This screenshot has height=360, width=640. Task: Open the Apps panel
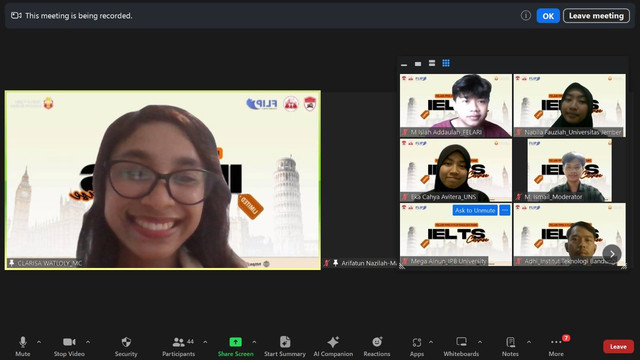pyautogui.click(x=417, y=347)
